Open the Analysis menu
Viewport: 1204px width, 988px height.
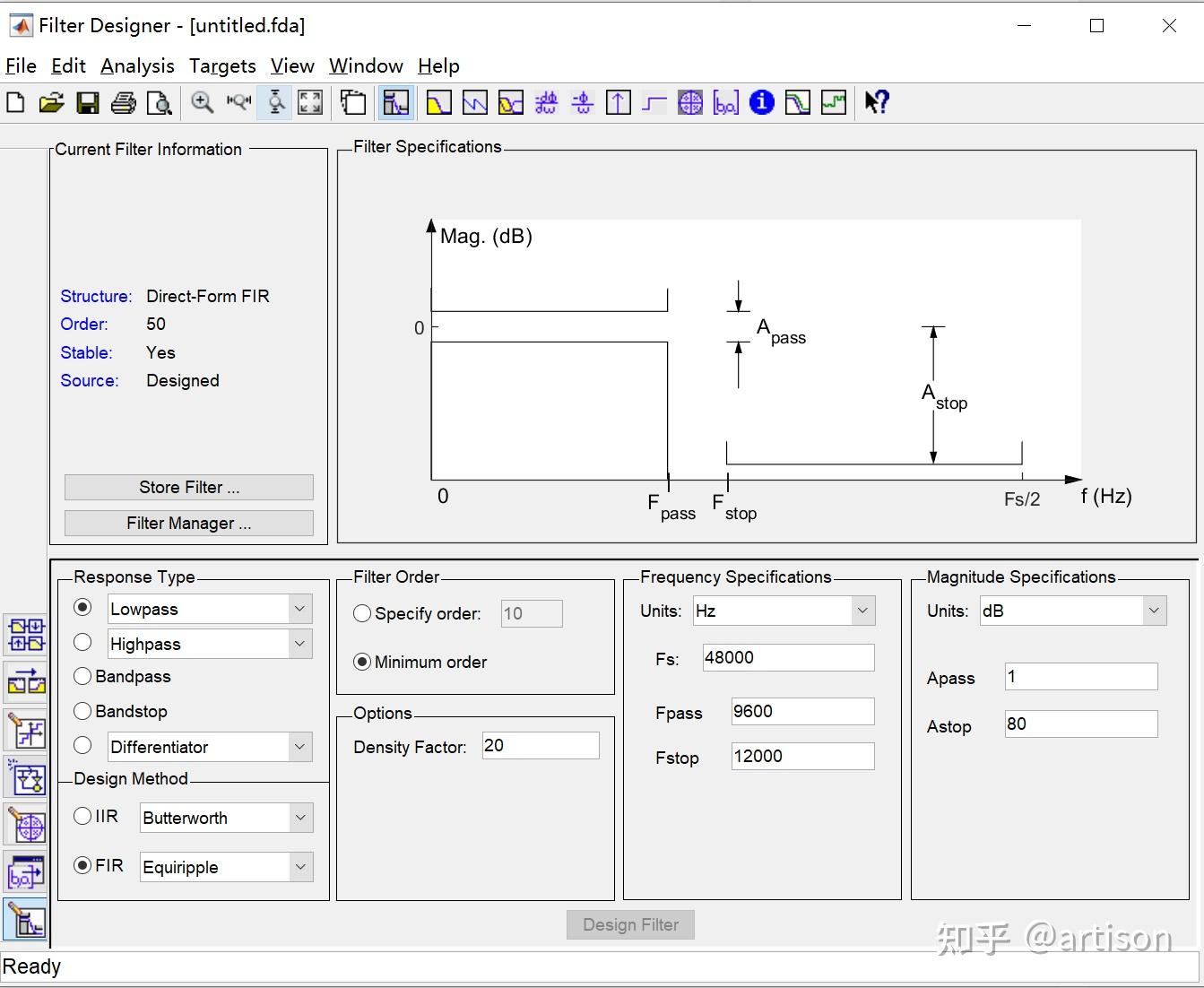[136, 65]
